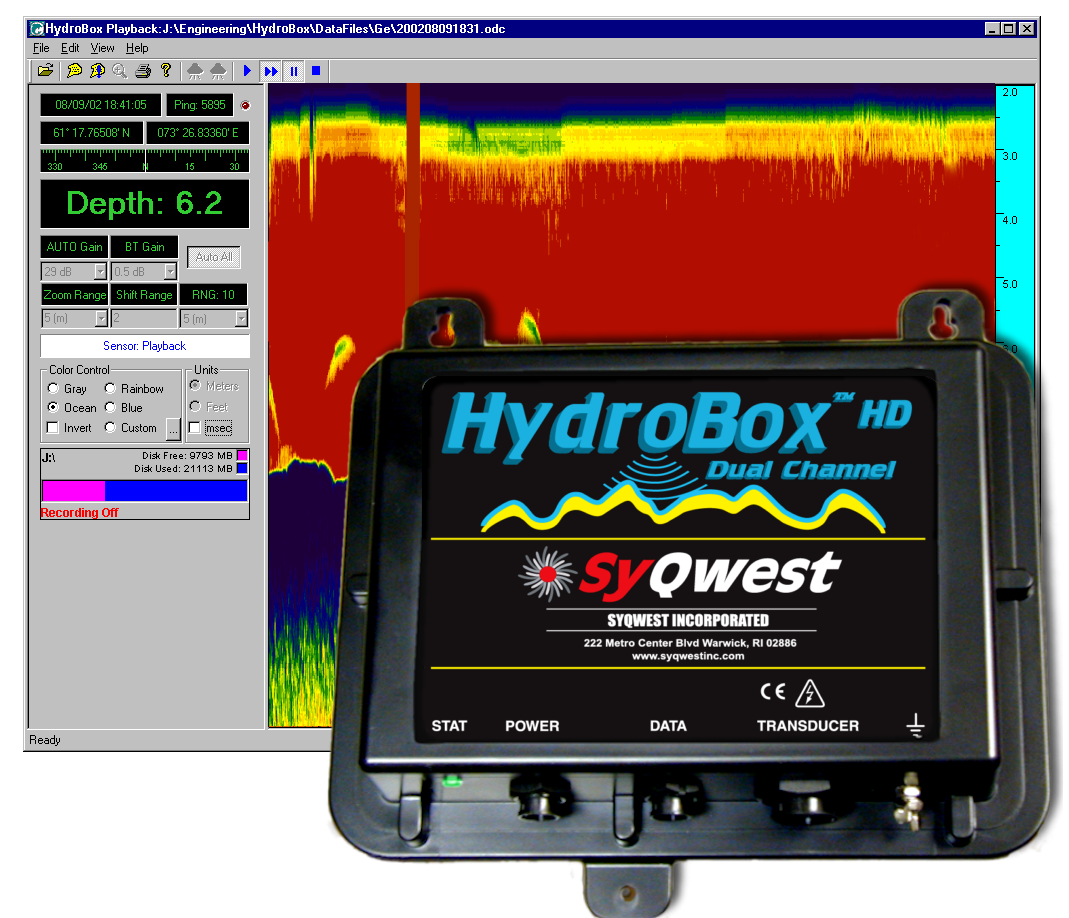
Task: Start playback with the blue play button
Action: pyautogui.click(x=247, y=70)
